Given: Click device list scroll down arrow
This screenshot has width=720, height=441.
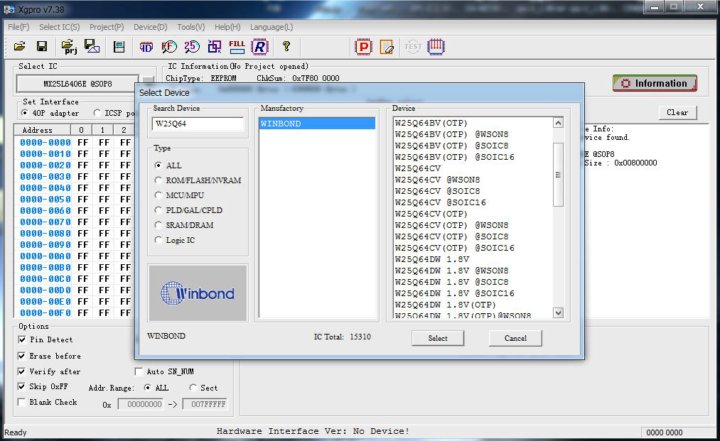Looking at the screenshot, I should [558, 313].
